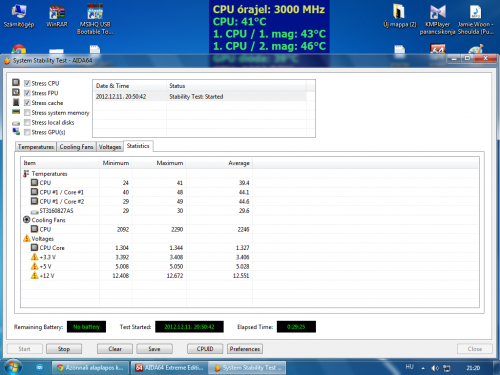
Task: Select the Statistics tab
Action: point(138,146)
